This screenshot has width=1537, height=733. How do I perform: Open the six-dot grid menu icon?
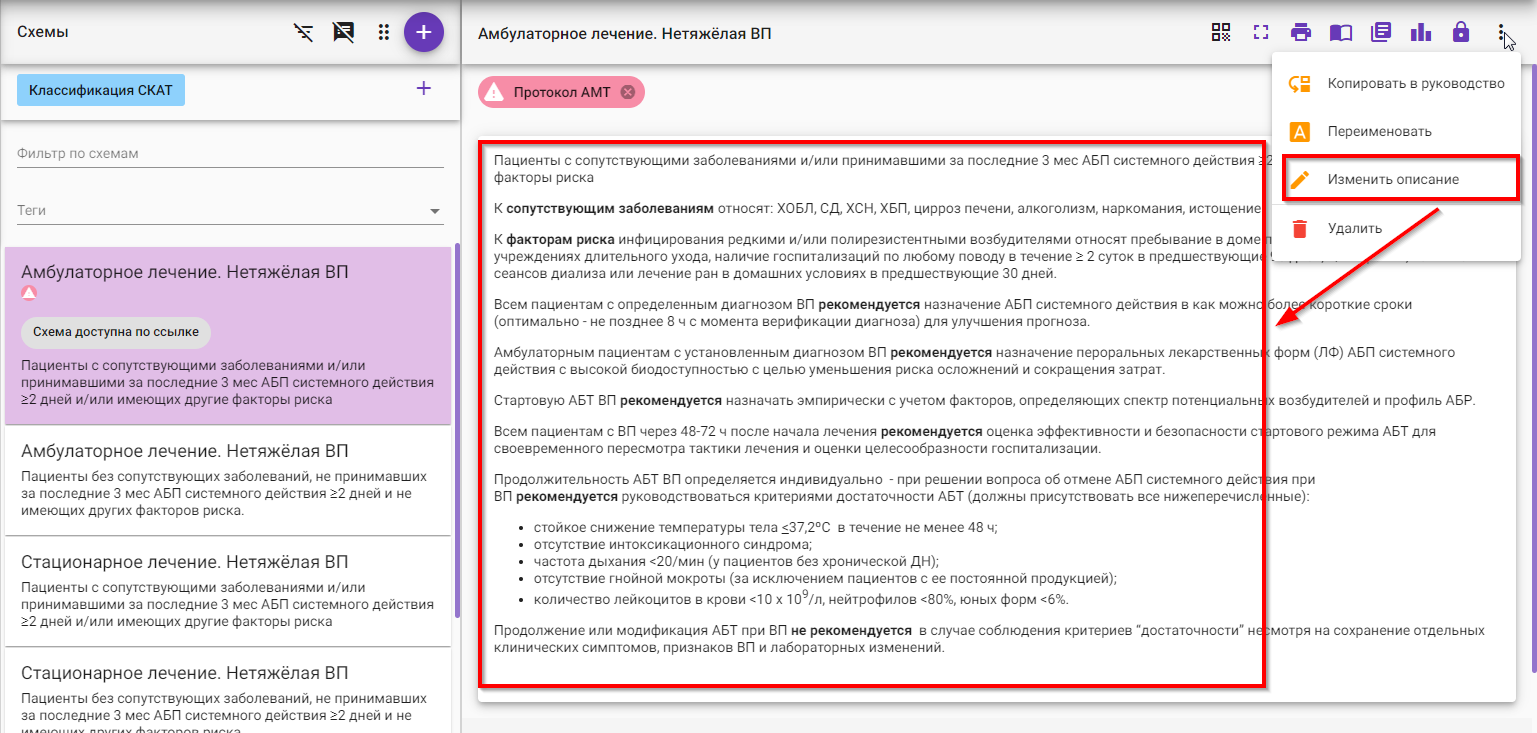[x=383, y=33]
